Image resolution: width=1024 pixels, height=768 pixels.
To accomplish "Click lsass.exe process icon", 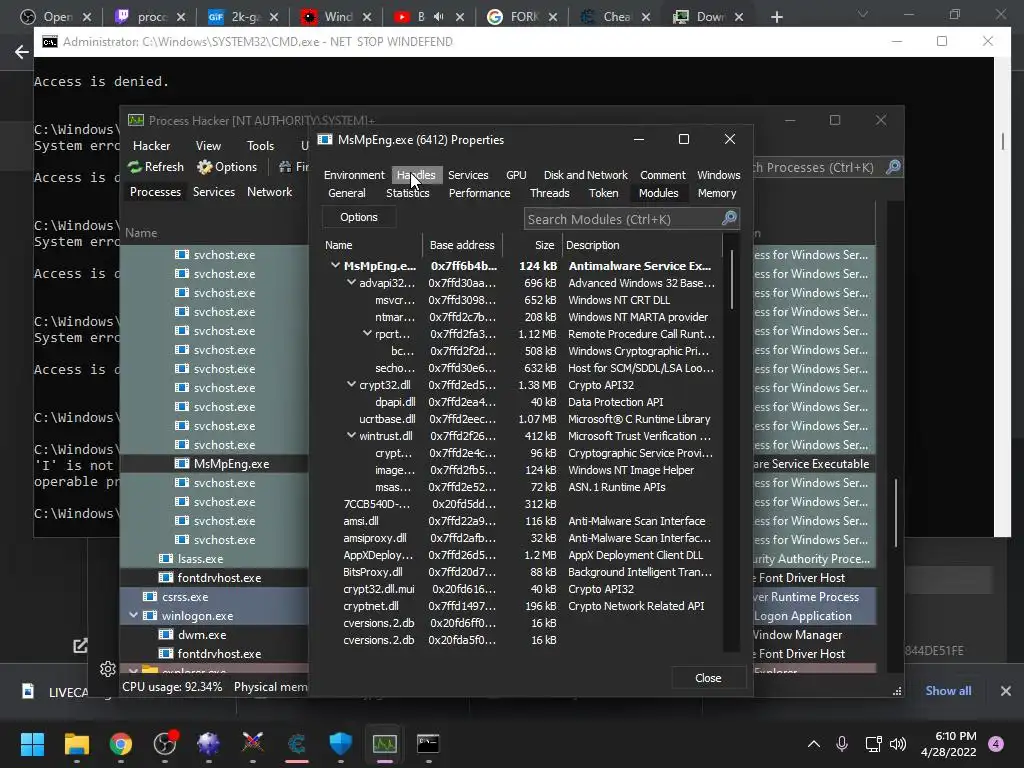I will (x=166, y=559).
